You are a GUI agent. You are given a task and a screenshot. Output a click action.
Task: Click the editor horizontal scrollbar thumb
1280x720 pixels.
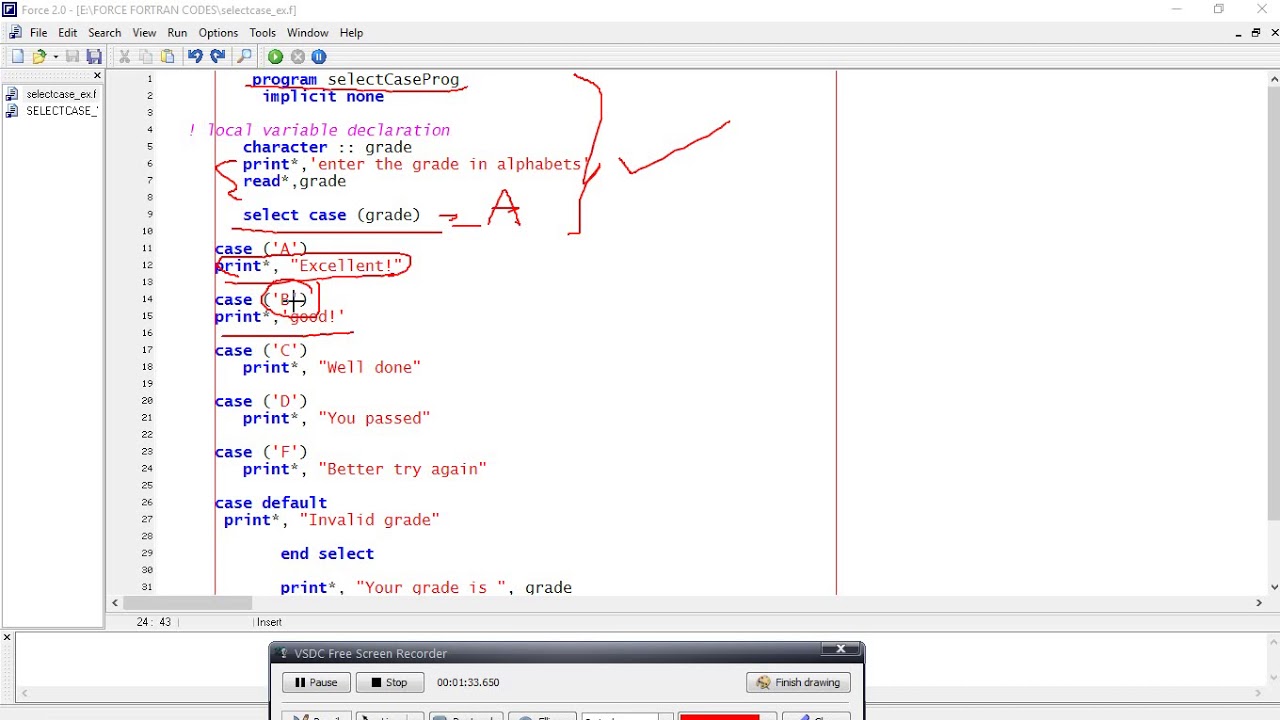click(x=188, y=602)
